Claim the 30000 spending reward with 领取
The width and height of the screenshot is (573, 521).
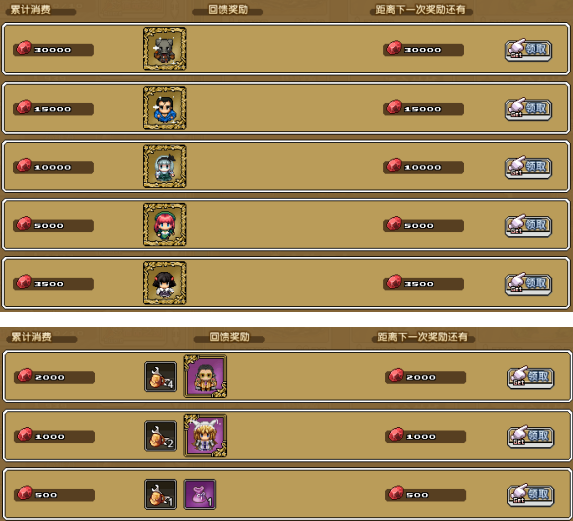[x=528, y=50]
